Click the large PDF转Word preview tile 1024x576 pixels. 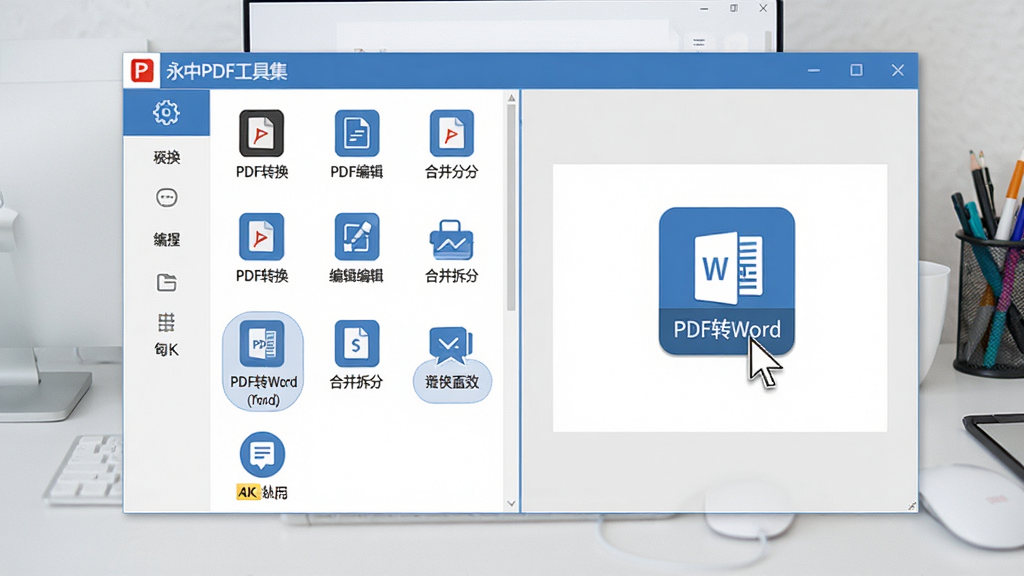727,281
